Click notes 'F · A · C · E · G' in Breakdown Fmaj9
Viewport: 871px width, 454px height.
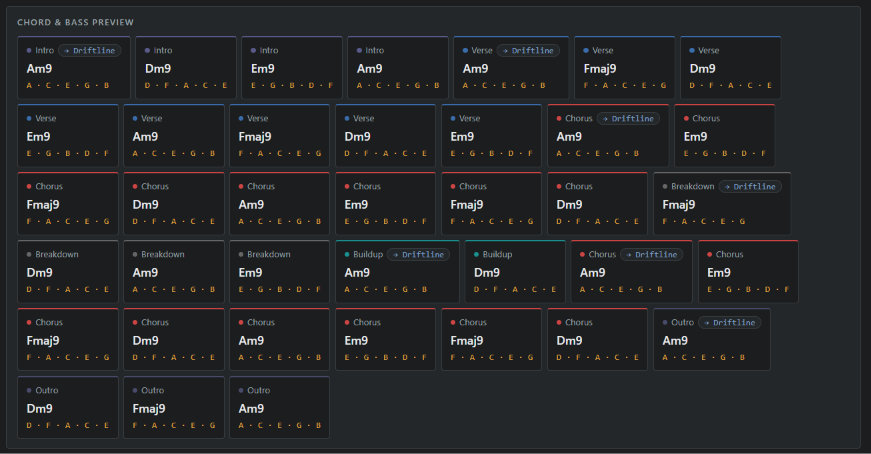click(x=704, y=222)
